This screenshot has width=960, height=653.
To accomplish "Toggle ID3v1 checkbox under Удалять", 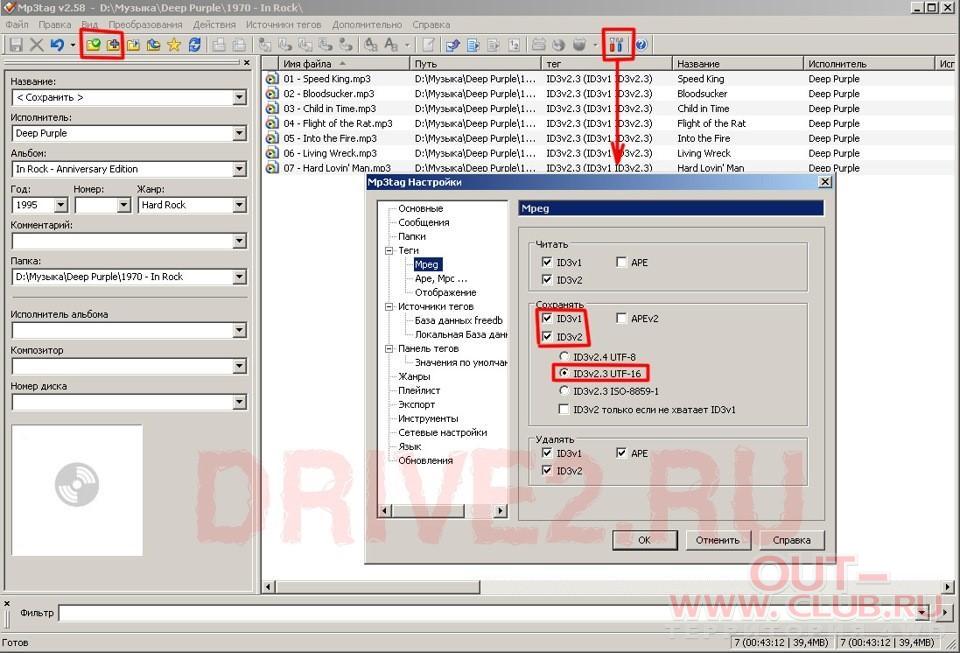I will pyautogui.click(x=547, y=453).
